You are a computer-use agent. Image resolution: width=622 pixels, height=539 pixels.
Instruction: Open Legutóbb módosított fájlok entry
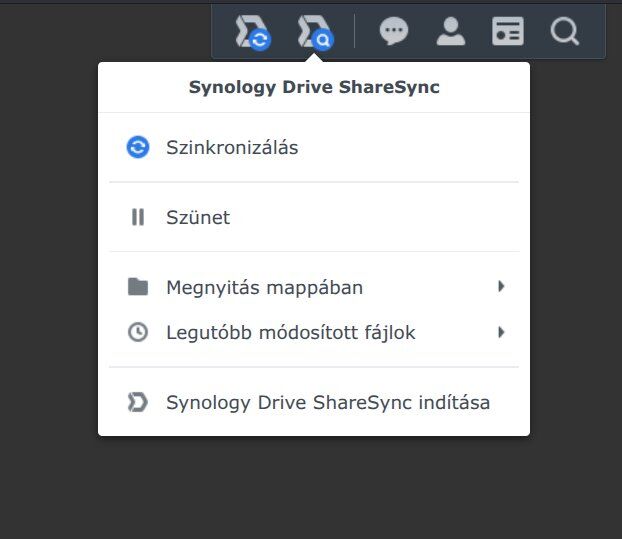pos(290,332)
